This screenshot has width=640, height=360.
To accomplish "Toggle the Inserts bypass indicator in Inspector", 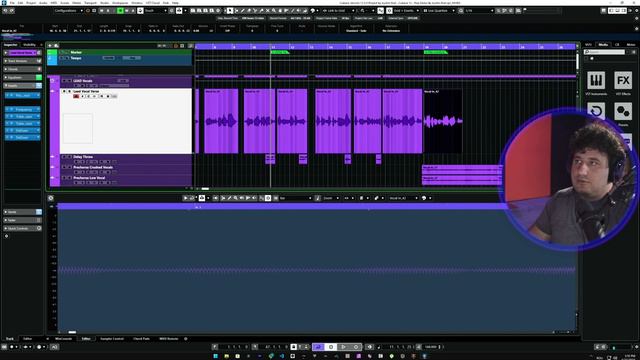I will tap(39, 86).
